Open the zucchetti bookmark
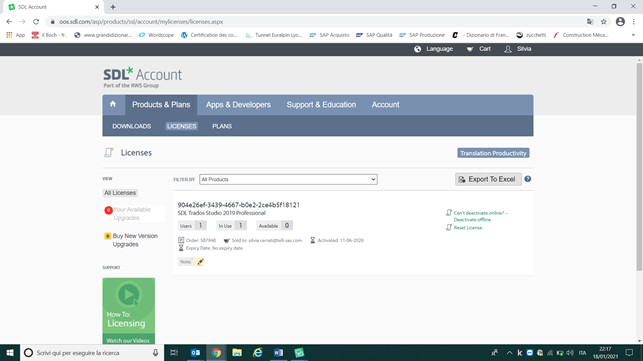This screenshot has width=643, height=361. pyautogui.click(x=531, y=35)
